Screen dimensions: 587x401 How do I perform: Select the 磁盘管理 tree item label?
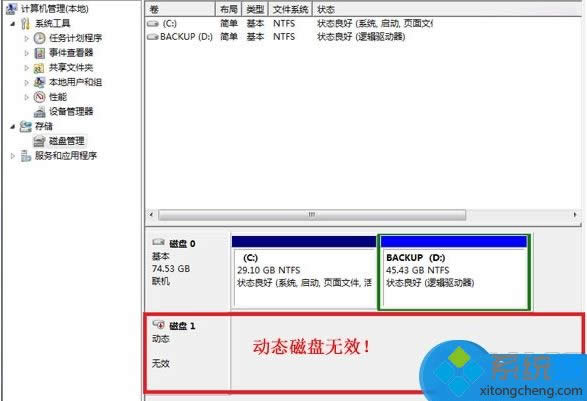tap(67, 141)
